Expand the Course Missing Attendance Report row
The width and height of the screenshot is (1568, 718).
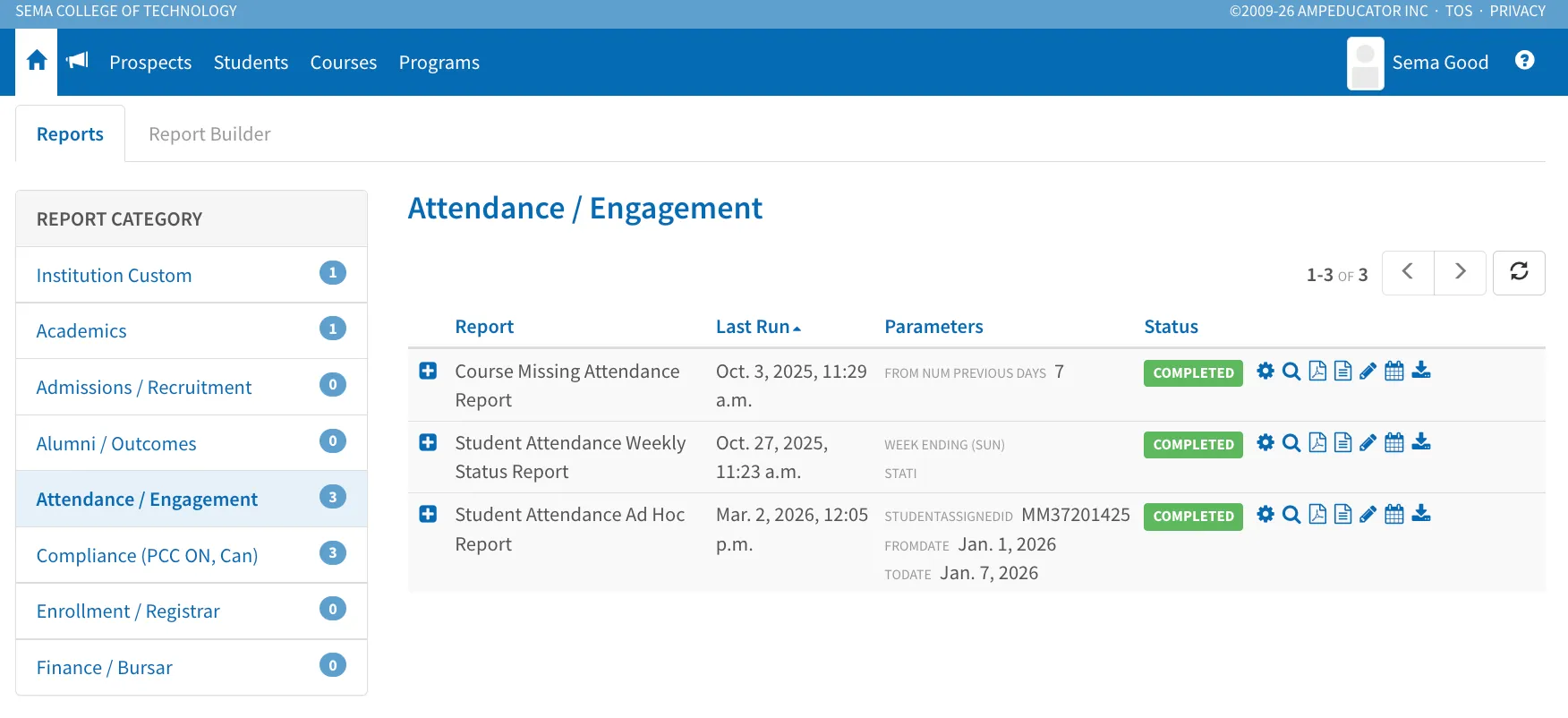[428, 371]
